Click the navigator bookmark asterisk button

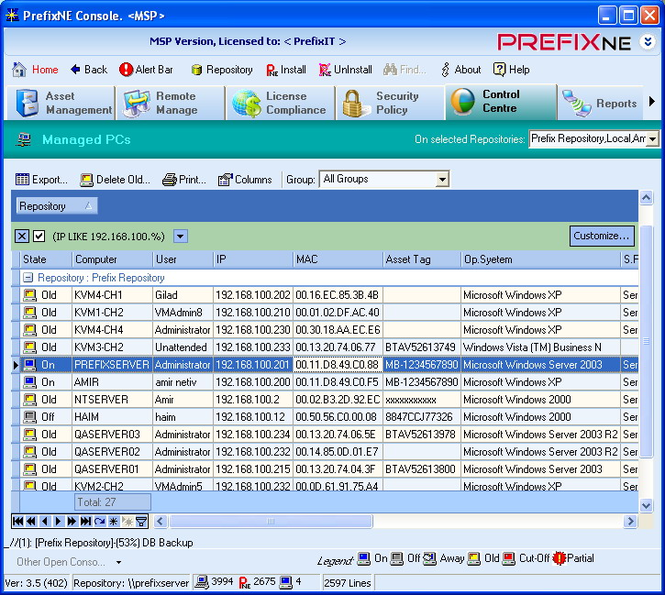pyautogui.click(x=113, y=521)
